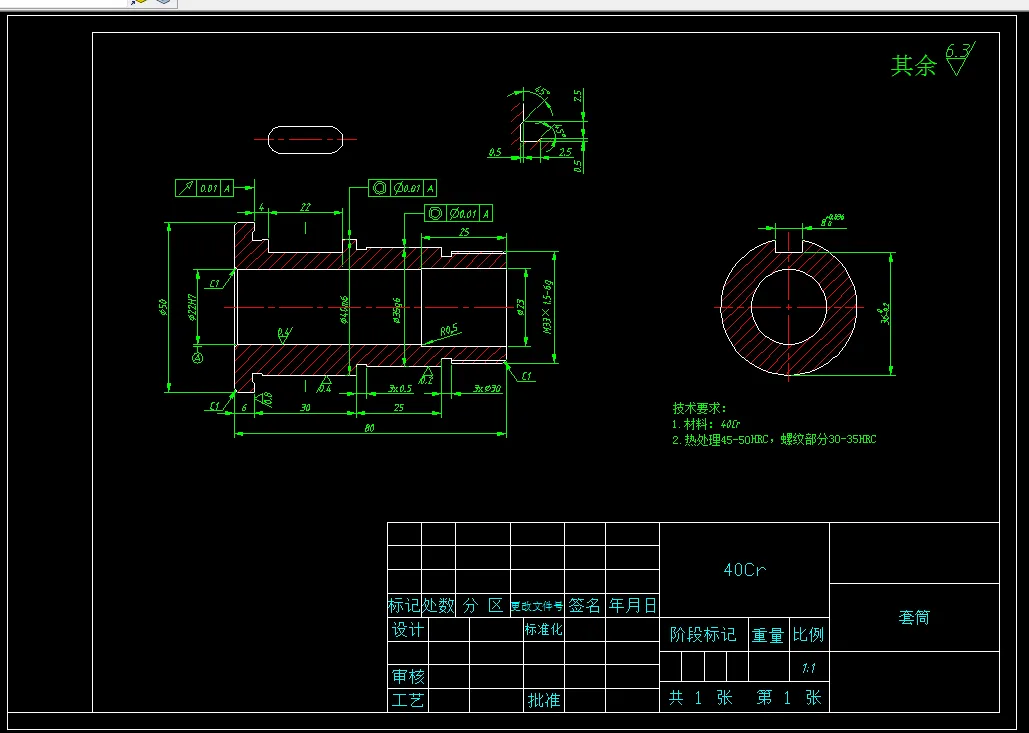1029x733 pixels.
Task: Select the upper concentricity frame Ø0.01 A
Action: pyautogui.click(x=403, y=188)
